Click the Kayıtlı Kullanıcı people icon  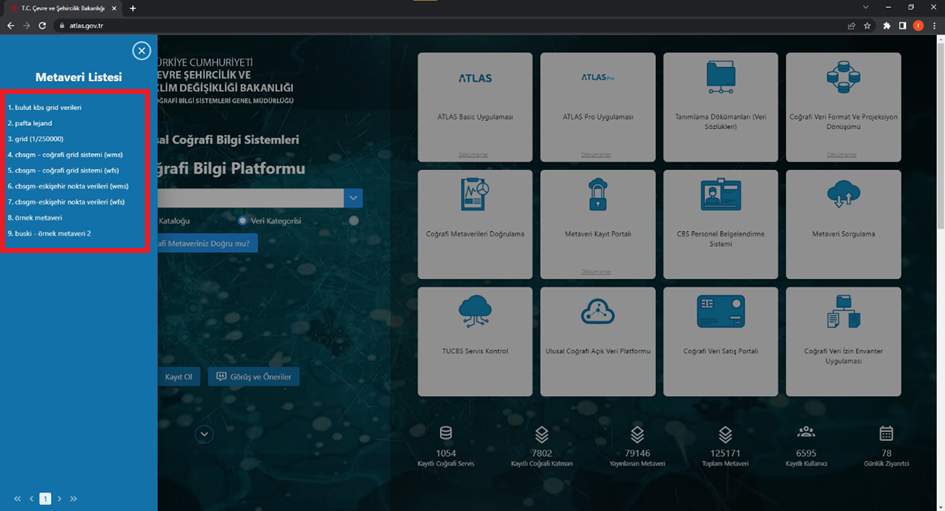[806, 432]
